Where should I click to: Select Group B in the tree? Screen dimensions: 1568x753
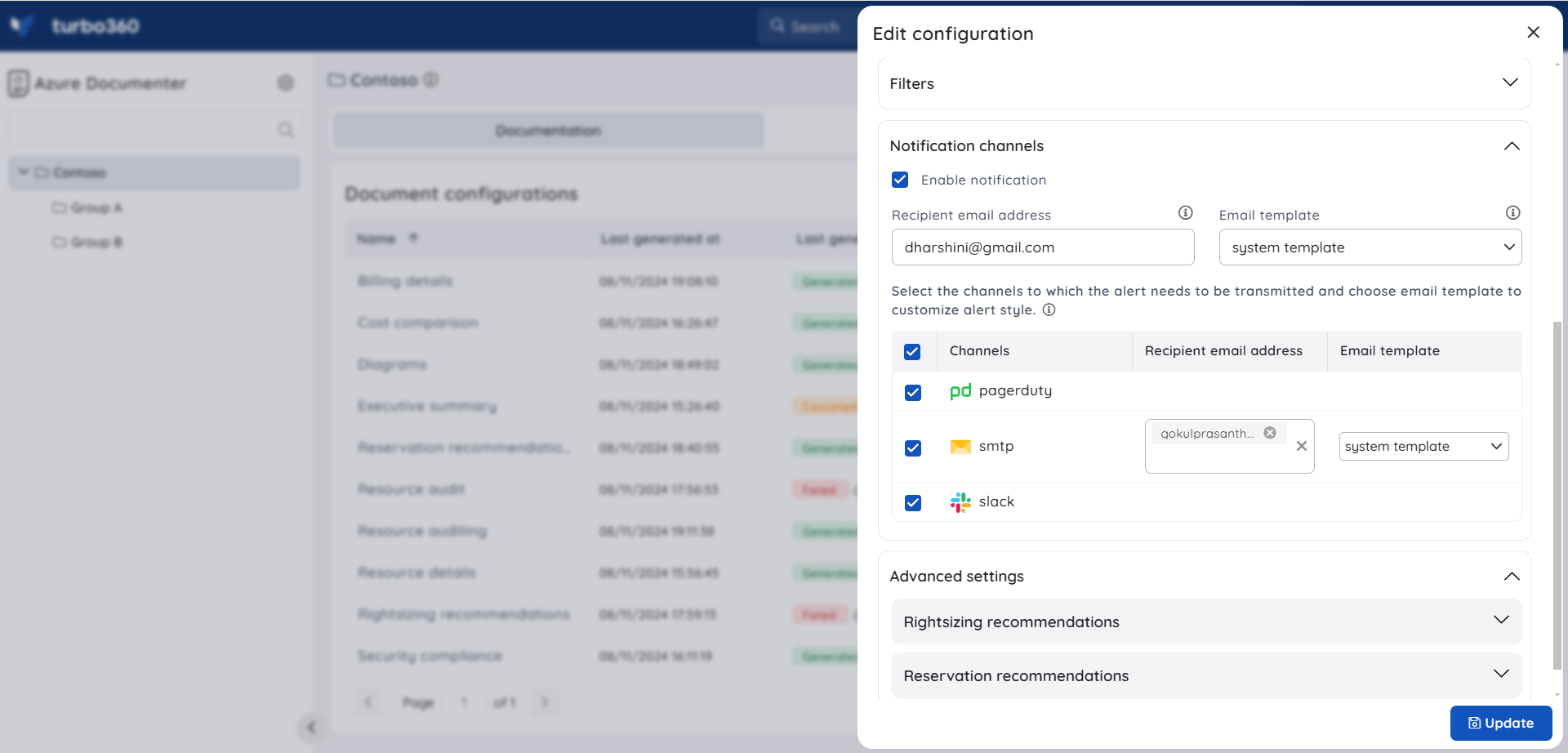point(88,242)
